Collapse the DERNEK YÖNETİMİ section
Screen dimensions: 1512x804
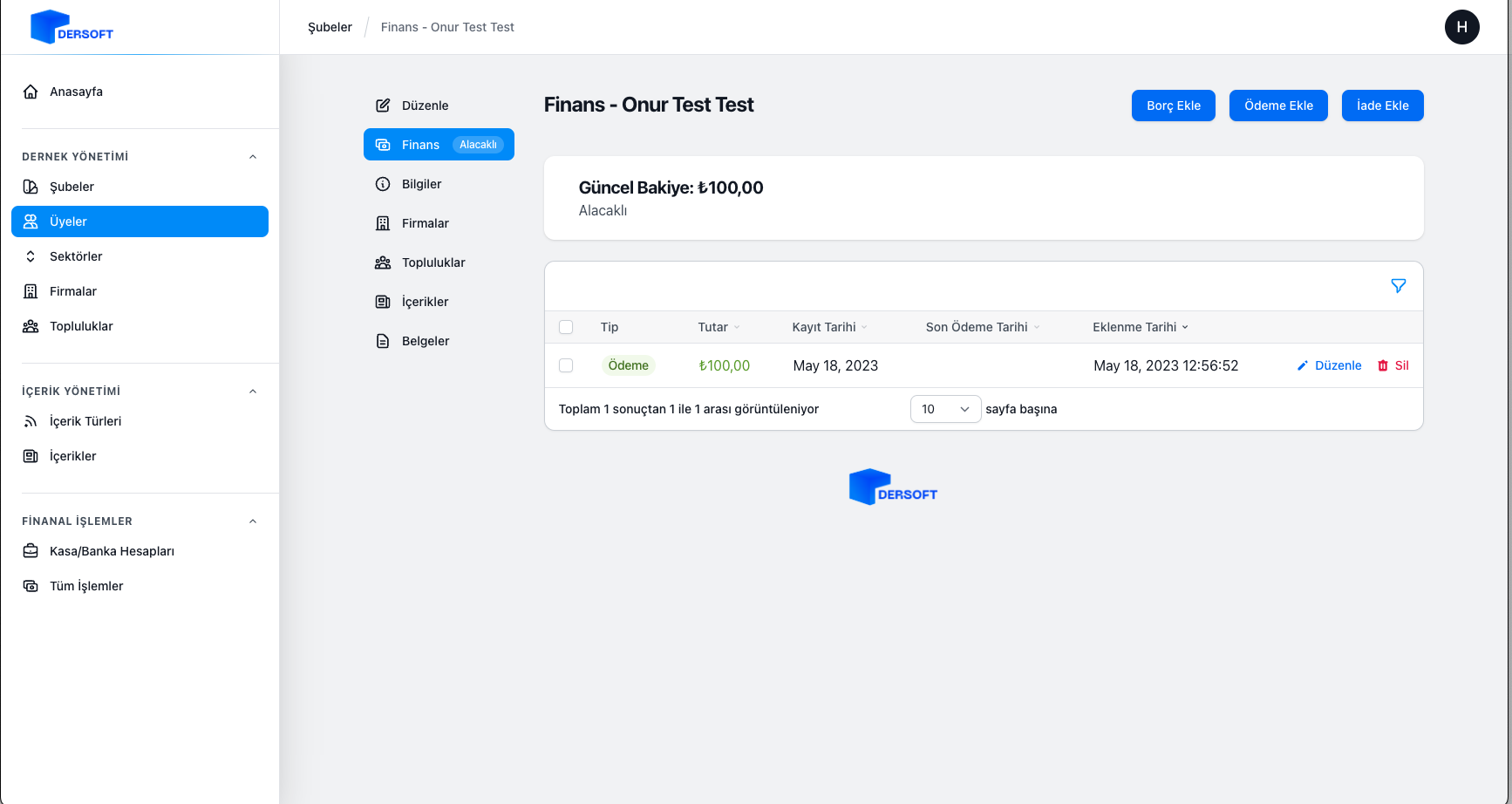pos(253,156)
